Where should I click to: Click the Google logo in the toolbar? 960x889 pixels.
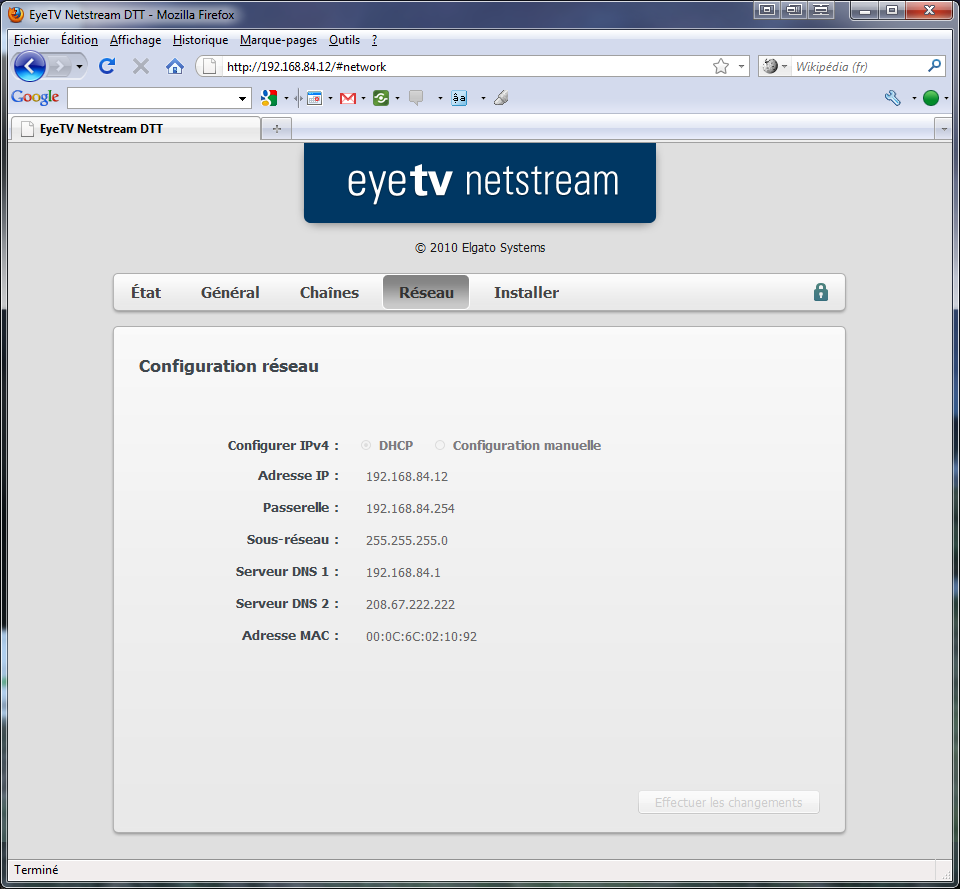tap(35, 97)
